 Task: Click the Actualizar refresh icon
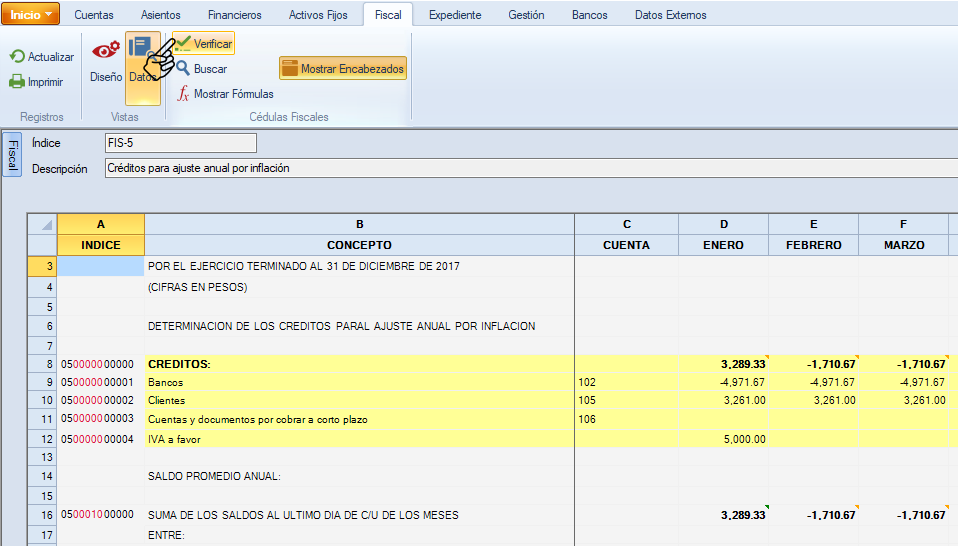(x=18, y=57)
